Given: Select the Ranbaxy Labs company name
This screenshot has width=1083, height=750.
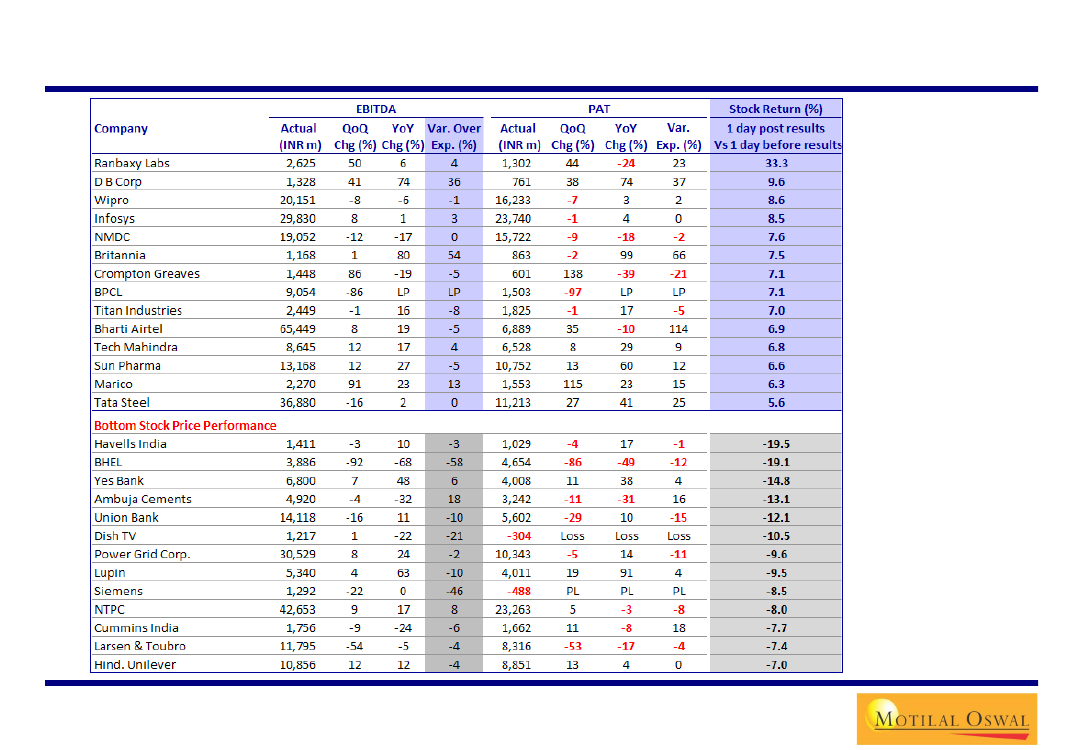Looking at the screenshot, I should pyautogui.click(x=132, y=163).
